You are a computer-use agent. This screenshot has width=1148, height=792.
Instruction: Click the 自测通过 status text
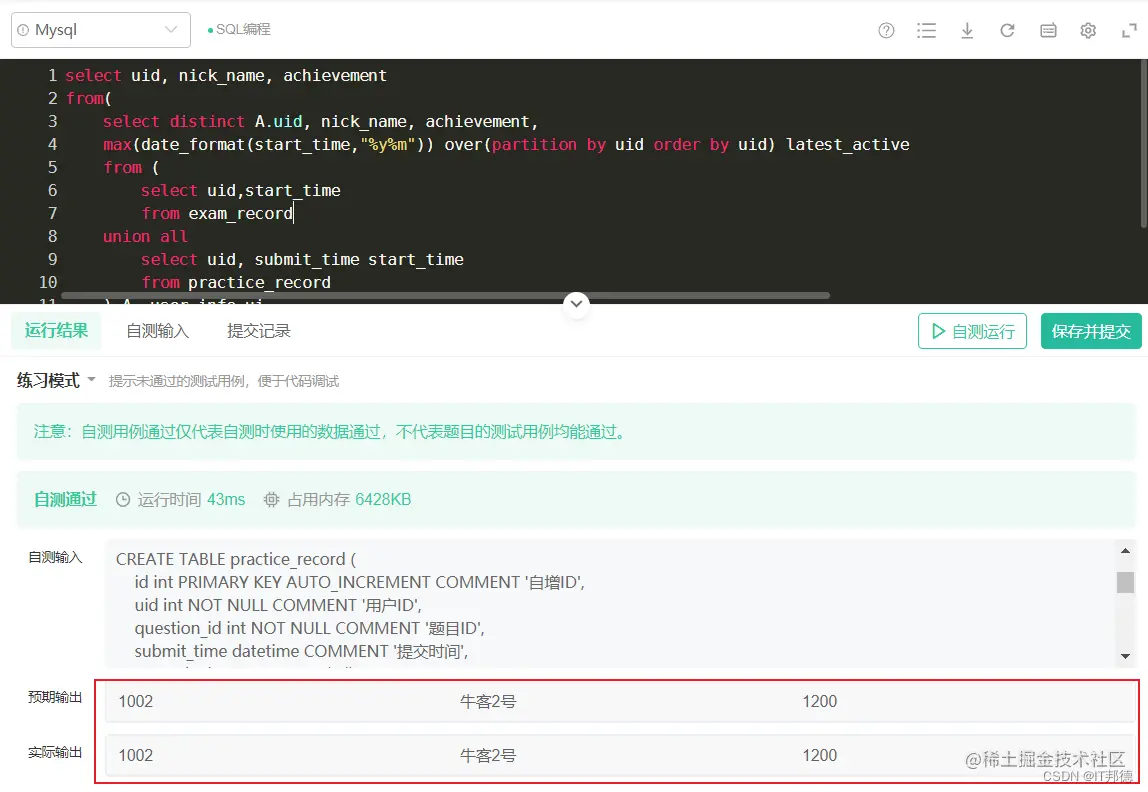tap(65, 500)
